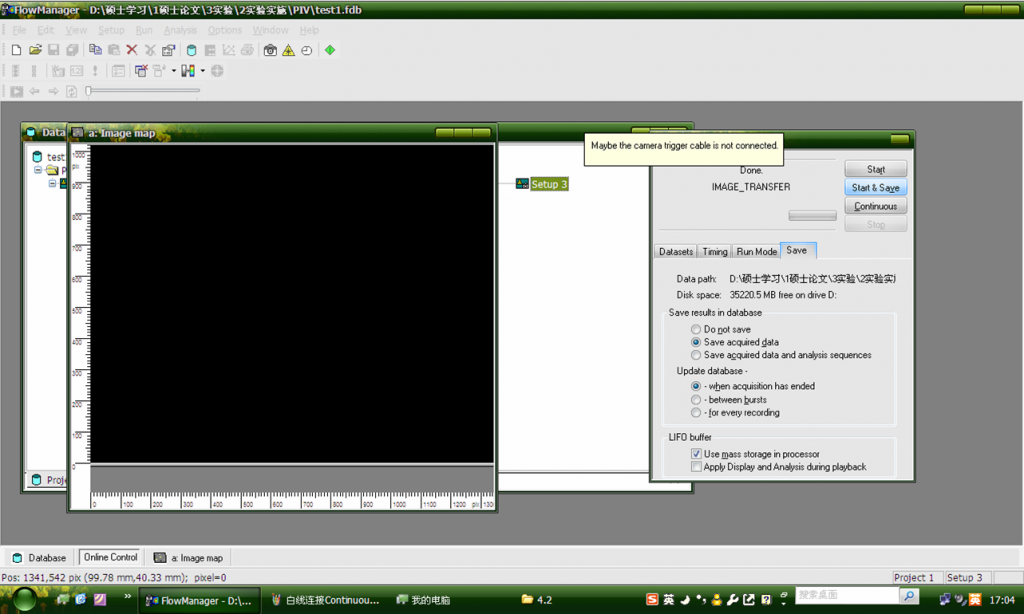Switch to the Timing tab

[715, 251]
